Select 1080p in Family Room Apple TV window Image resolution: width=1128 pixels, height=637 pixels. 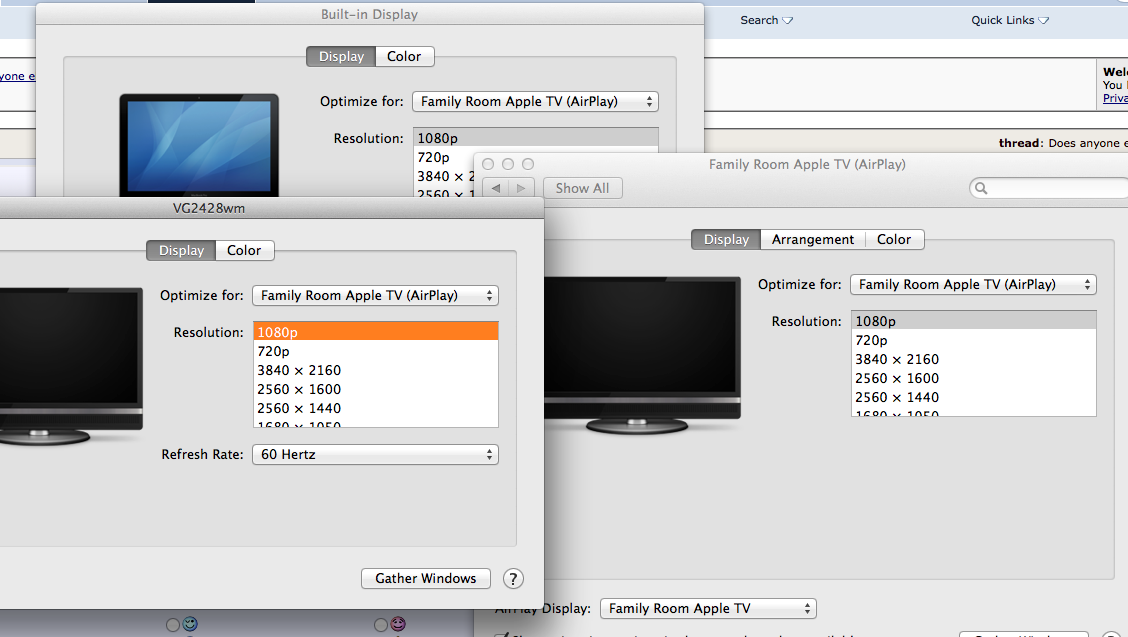[x=973, y=321]
